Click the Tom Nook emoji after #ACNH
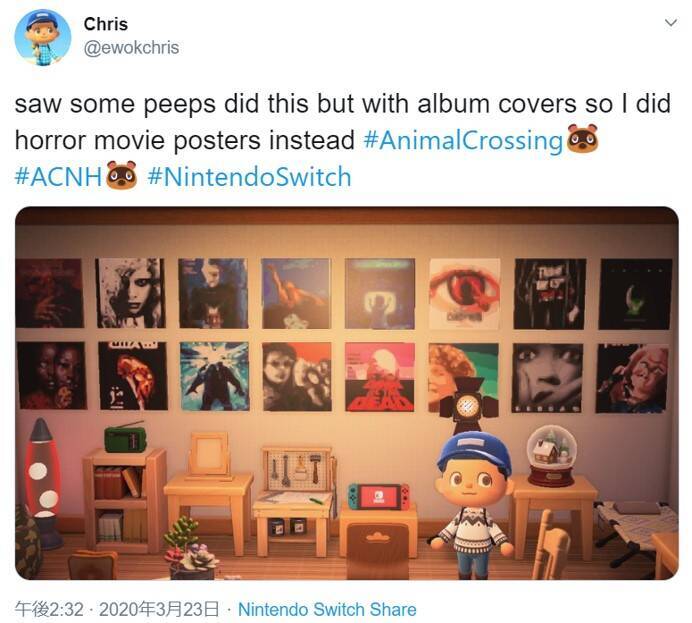 tap(121, 175)
